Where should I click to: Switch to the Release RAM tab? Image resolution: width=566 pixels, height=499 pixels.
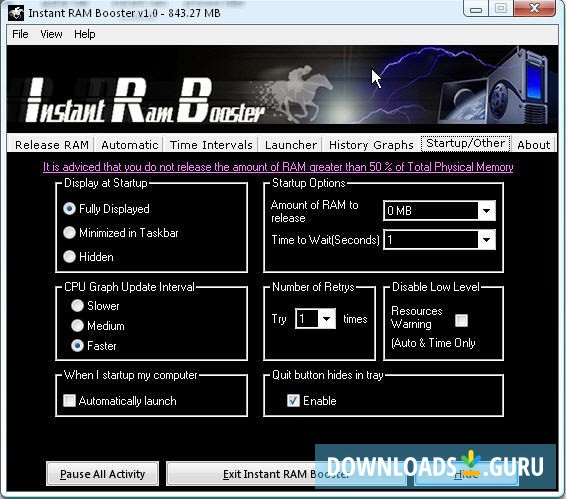click(51, 145)
